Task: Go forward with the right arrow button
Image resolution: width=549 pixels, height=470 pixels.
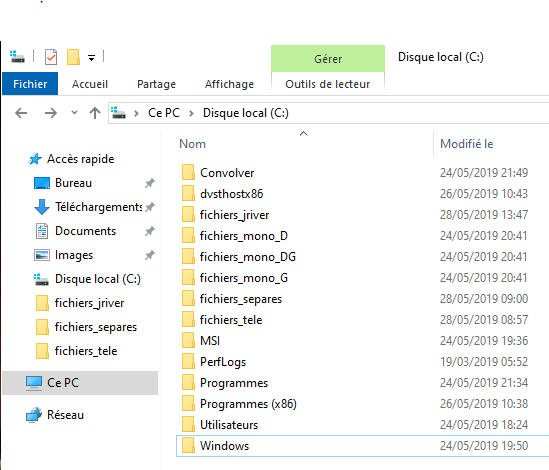Action: tap(51, 113)
